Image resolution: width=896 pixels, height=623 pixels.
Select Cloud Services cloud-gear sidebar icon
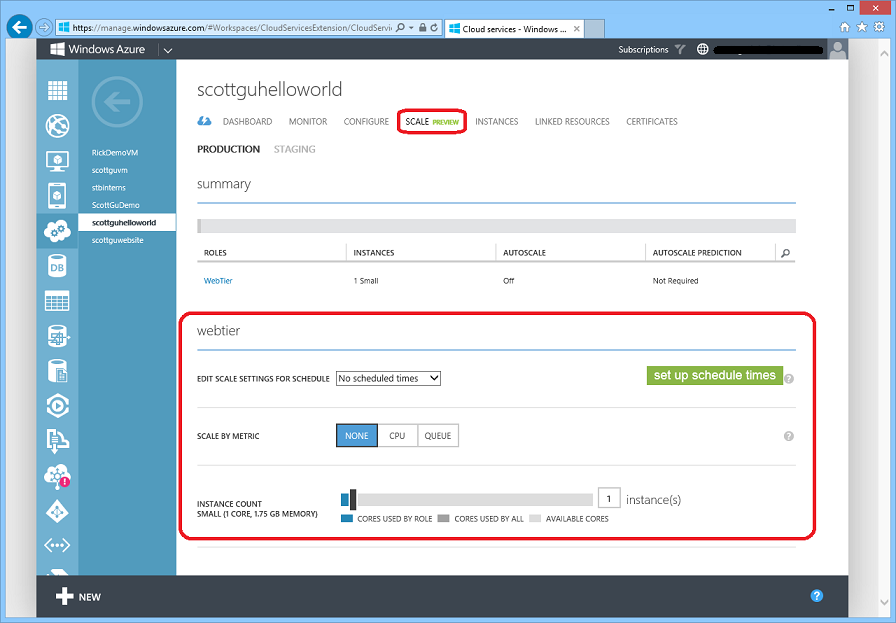pos(57,231)
